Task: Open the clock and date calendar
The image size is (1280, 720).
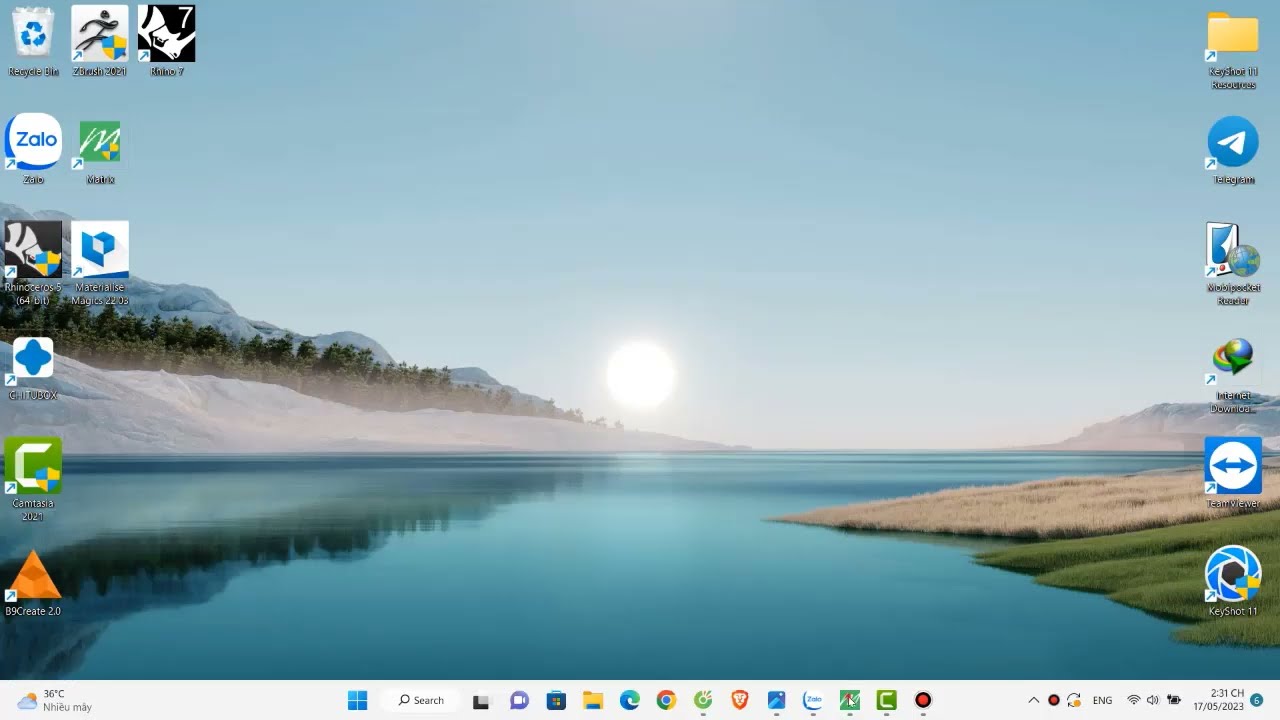Action: tap(1218, 700)
